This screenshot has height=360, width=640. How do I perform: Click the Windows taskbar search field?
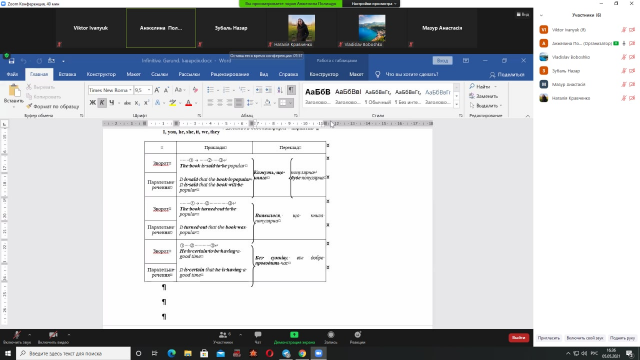(73, 353)
